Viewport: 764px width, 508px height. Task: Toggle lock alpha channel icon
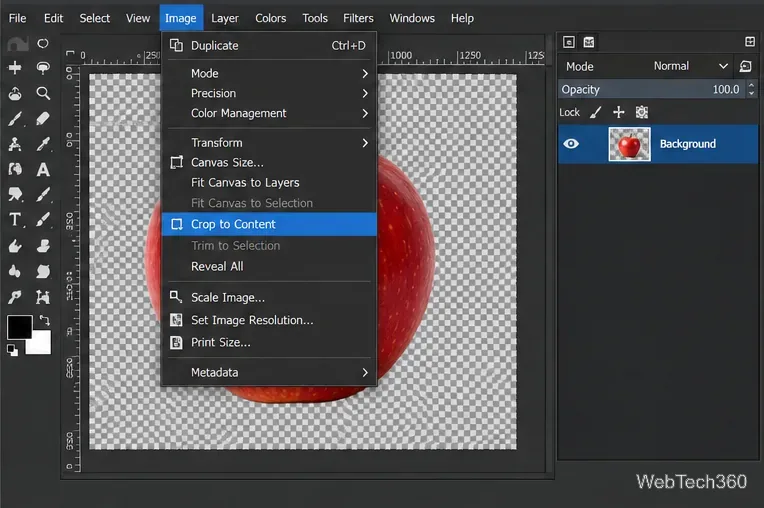[x=642, y=113]
